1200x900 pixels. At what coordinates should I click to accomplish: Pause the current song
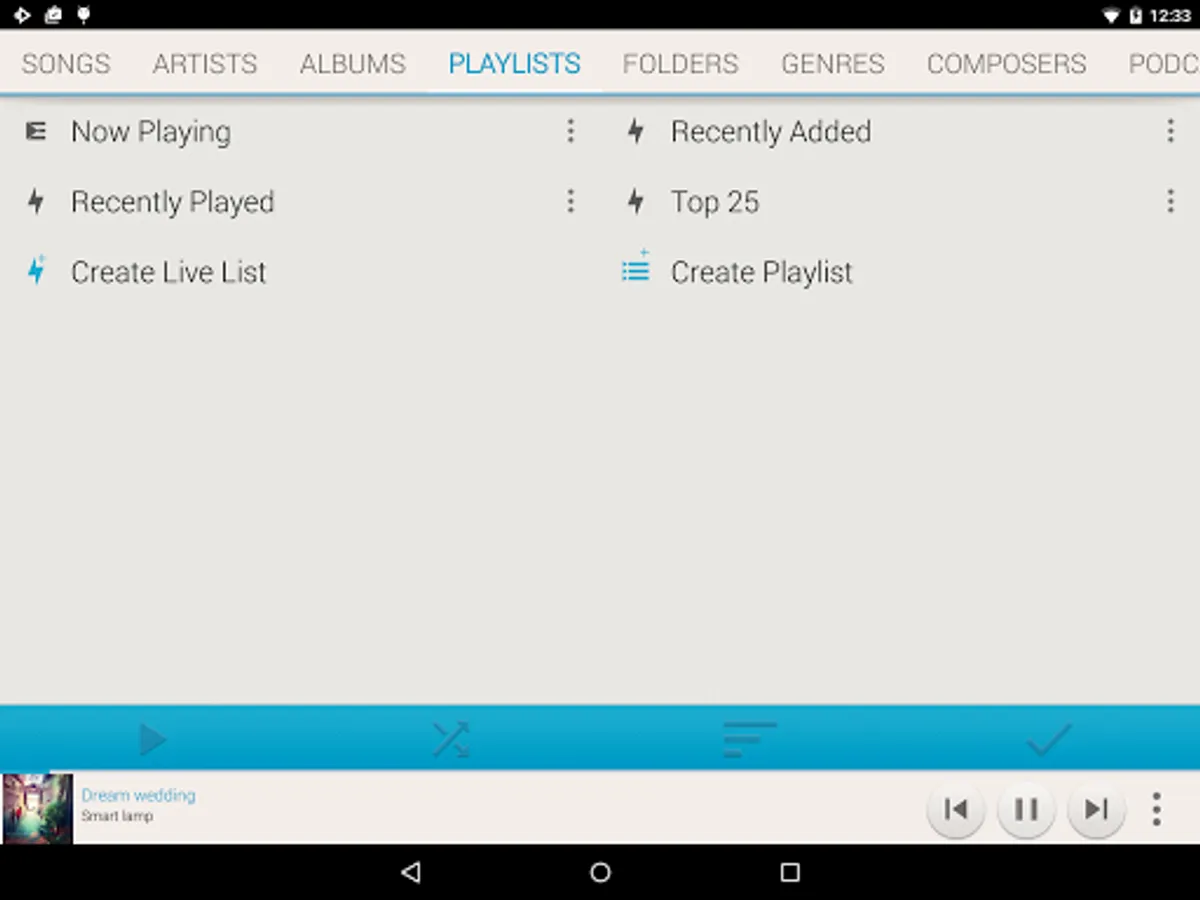1026,809
